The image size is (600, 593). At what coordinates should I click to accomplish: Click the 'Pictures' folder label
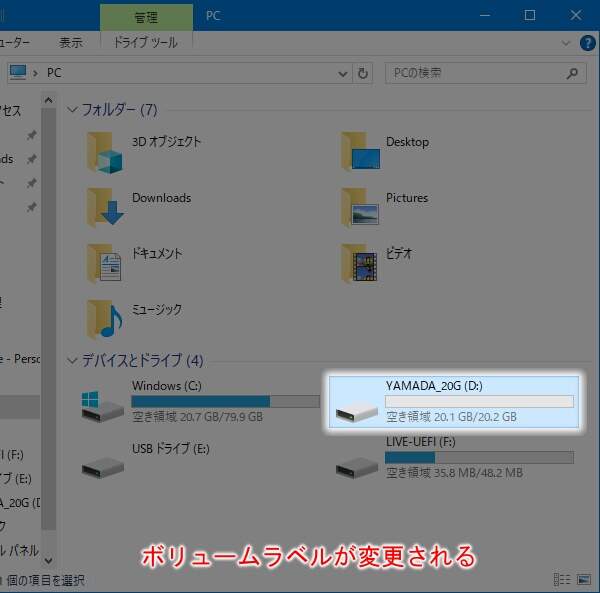coord(407,198)
